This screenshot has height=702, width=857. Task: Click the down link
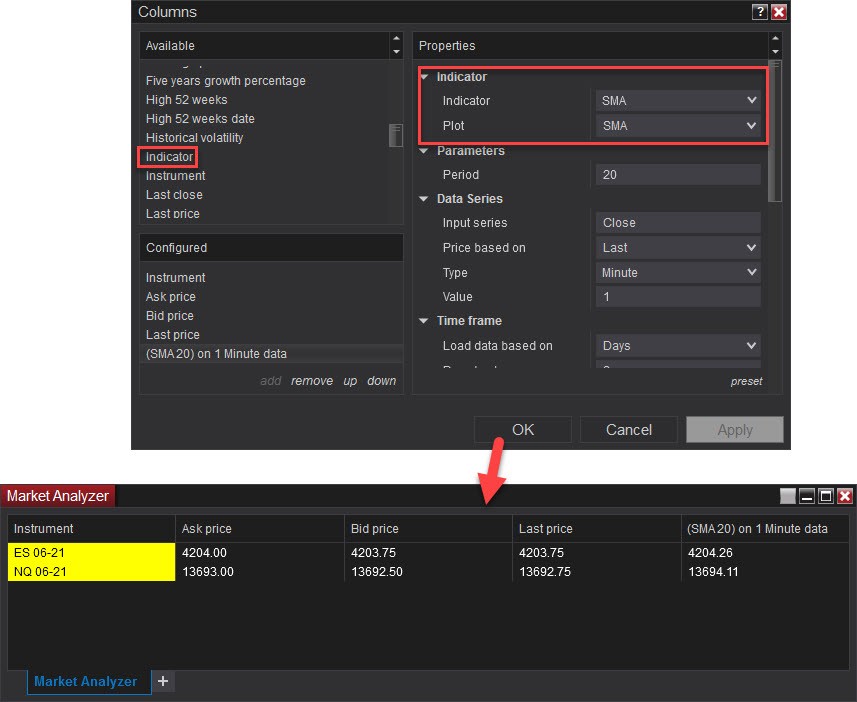coord(381,381)
